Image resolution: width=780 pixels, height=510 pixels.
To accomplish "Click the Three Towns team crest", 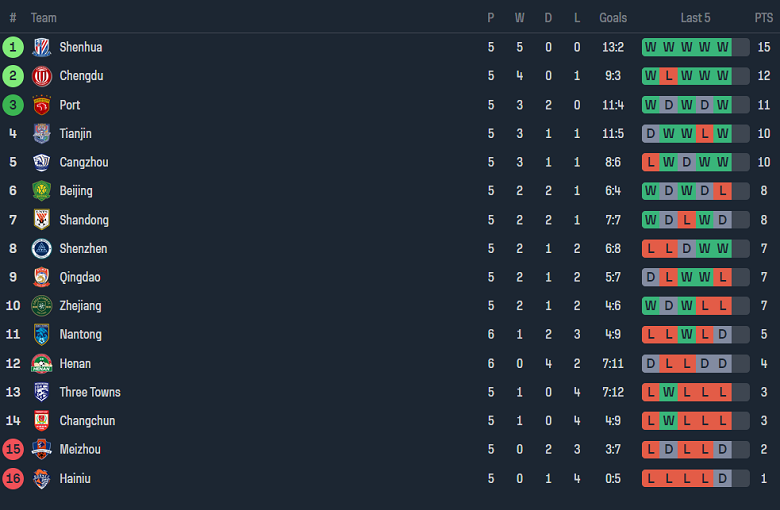I will tap(42, 392).
